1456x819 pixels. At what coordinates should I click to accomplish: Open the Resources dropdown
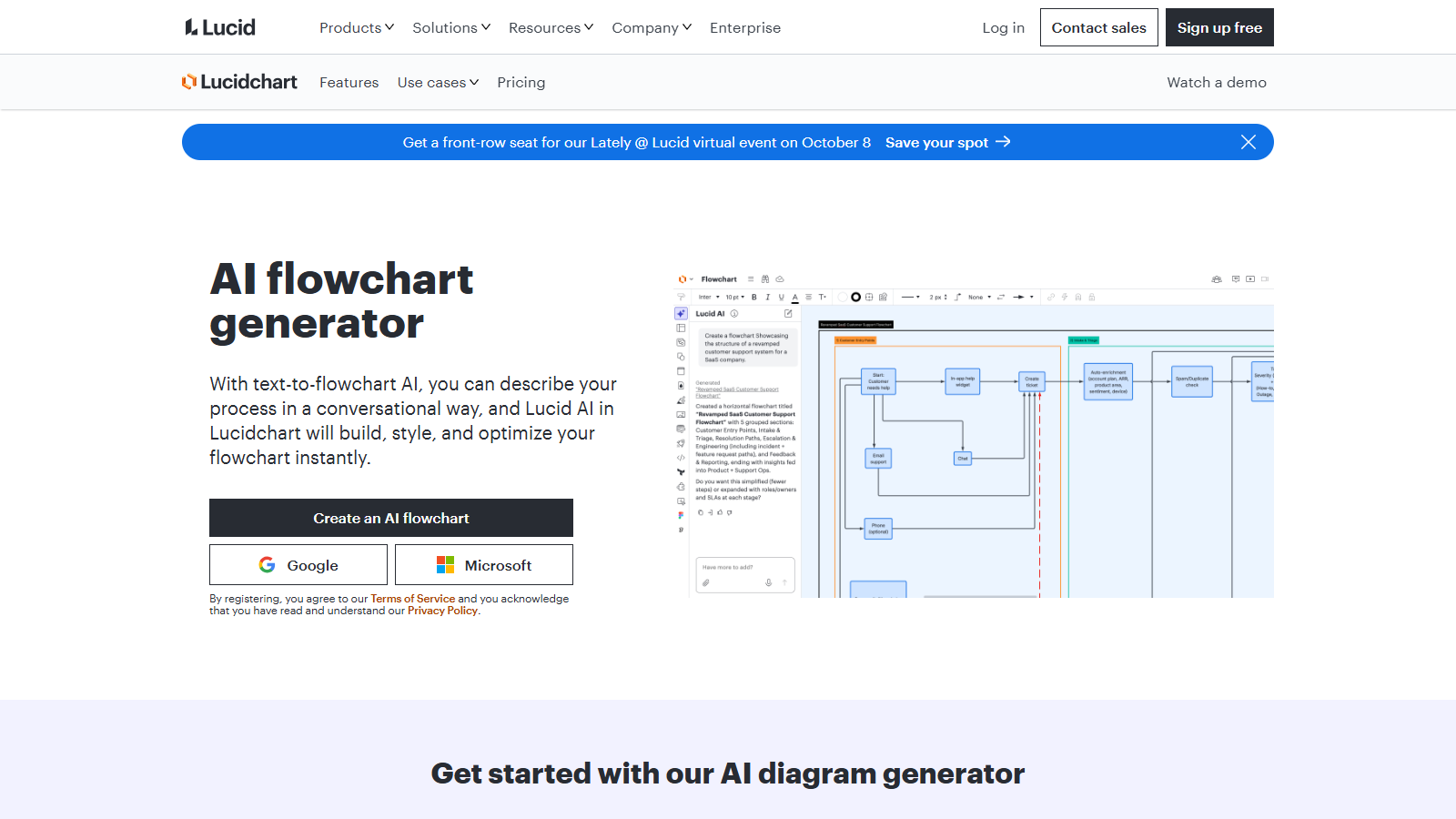tap(551, 27)
